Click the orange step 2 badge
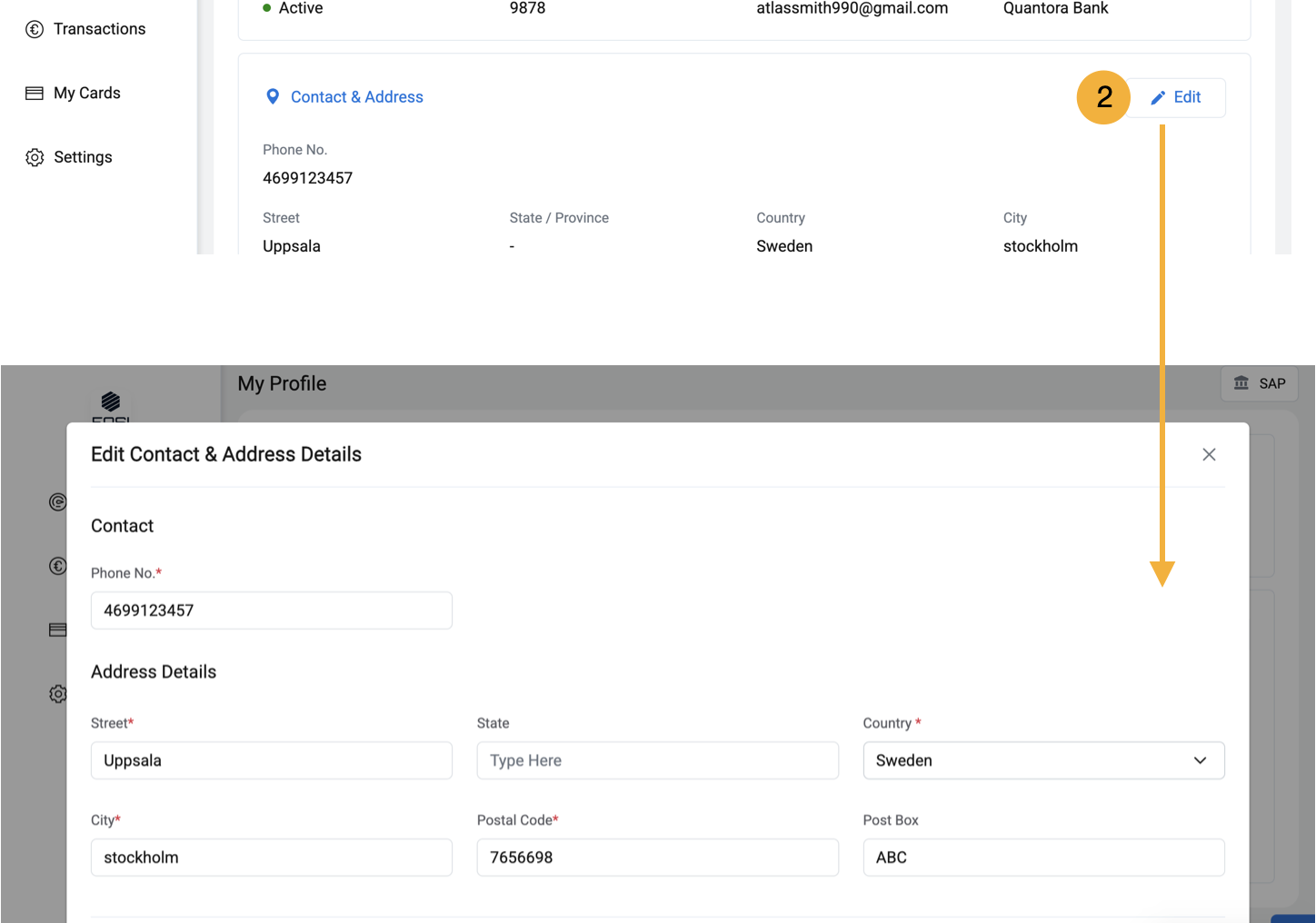1316x923 pixels. pos(1103,97)
